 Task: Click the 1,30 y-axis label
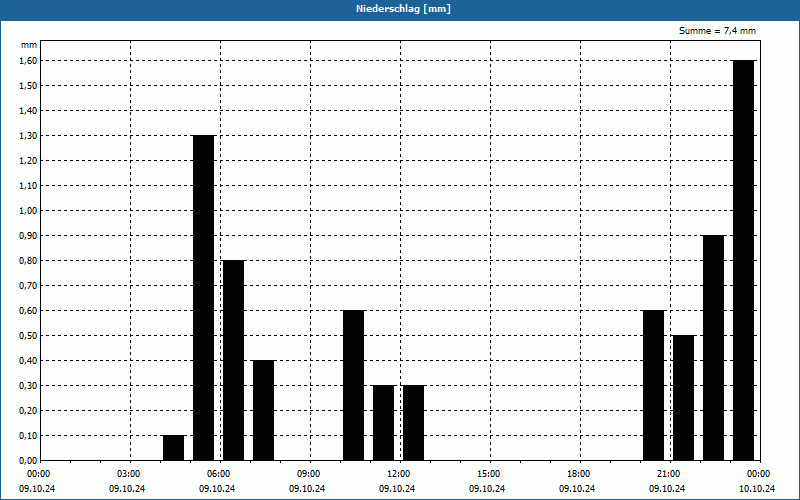[29, 136]
